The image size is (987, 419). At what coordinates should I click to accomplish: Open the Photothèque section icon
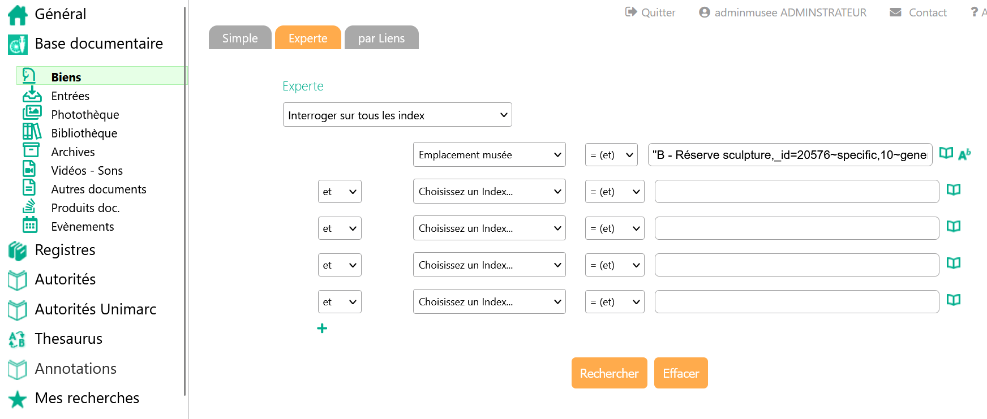pos(30,114)
